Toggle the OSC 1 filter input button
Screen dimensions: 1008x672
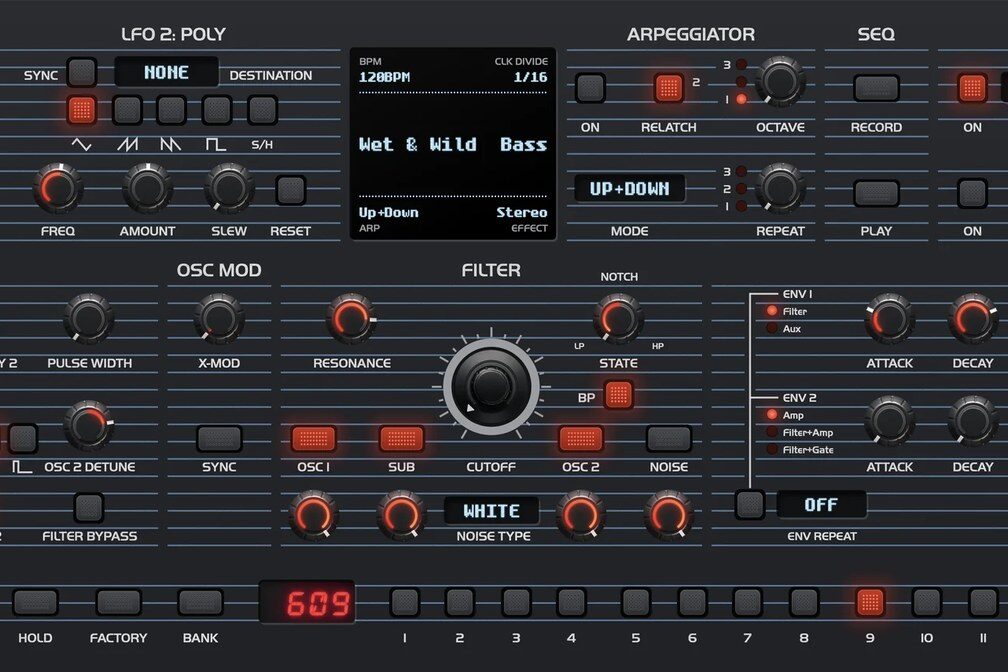pyautogui.click(x=314, y=439)
